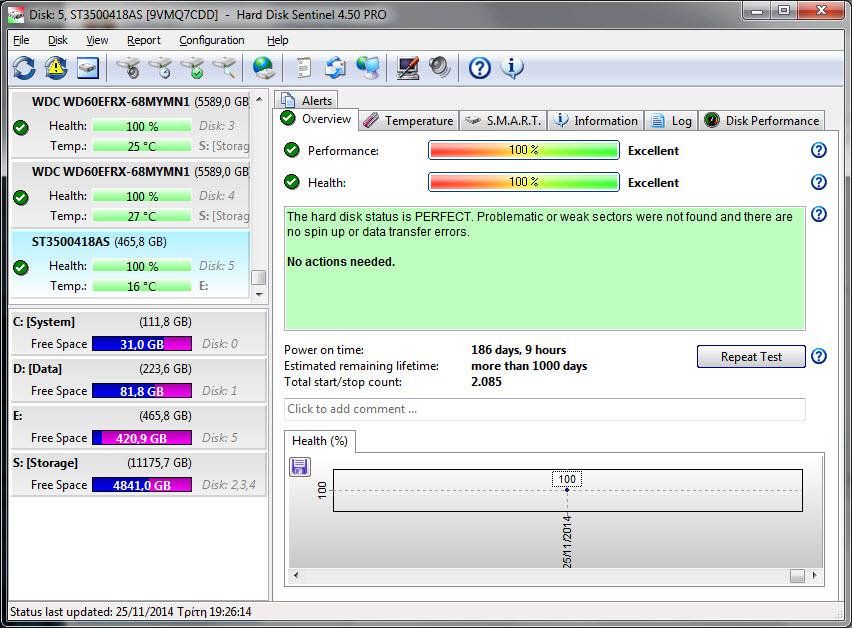852x628 pixels.
Task: Switch to the Alerts tab
Action: pyautogui.click(x=306, y=101)
